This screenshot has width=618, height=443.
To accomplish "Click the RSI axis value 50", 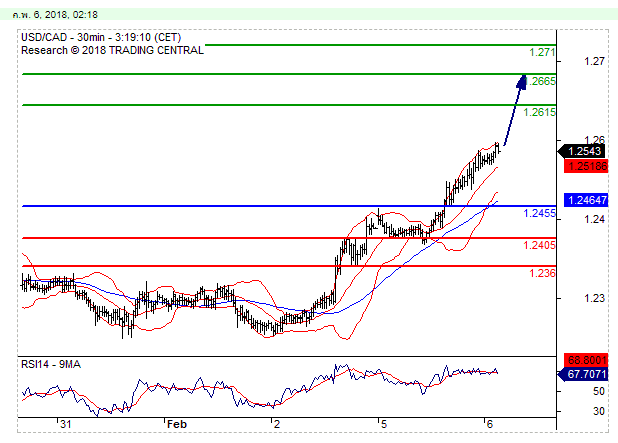I will click(599, 391).
